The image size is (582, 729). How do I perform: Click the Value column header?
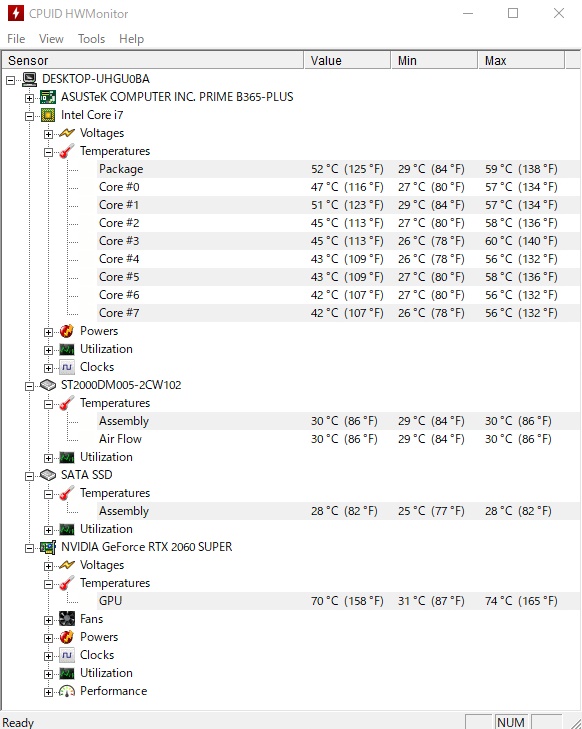[347, 60]
